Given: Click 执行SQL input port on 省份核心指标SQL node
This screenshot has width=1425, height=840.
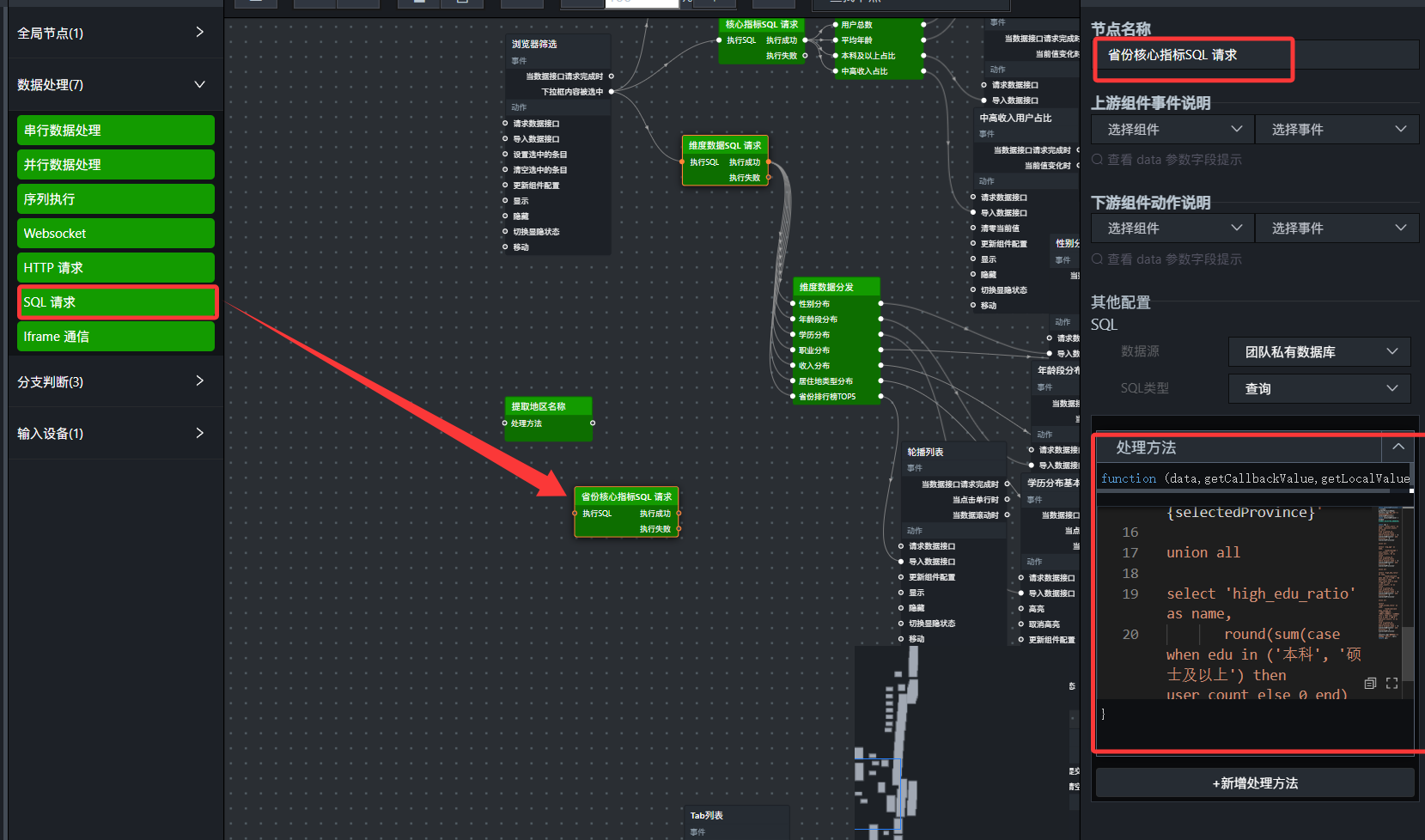Looking at the screenshot, I should coord(575,514).
